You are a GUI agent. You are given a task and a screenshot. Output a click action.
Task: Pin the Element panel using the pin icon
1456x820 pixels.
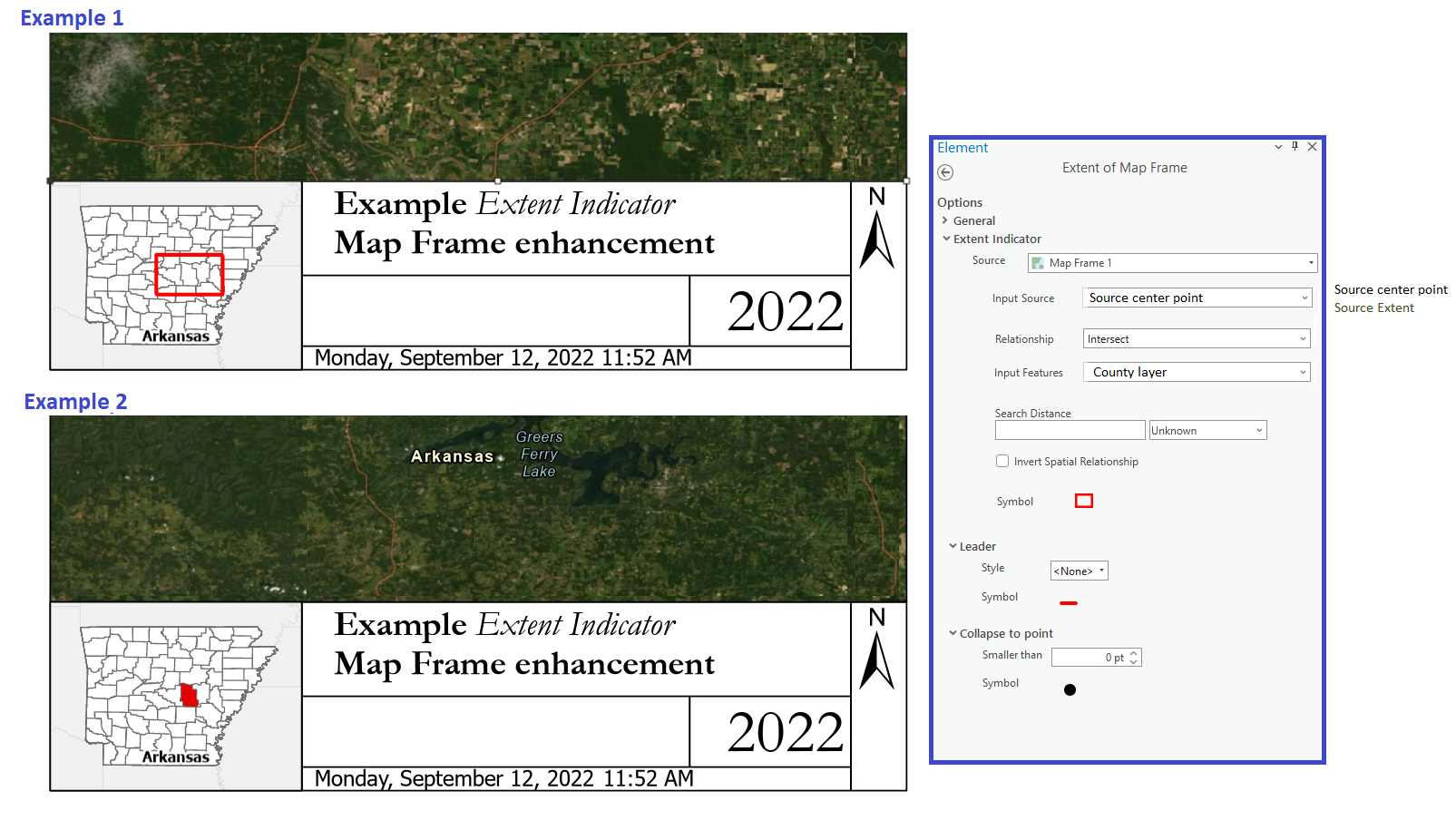click(1295, 147)
